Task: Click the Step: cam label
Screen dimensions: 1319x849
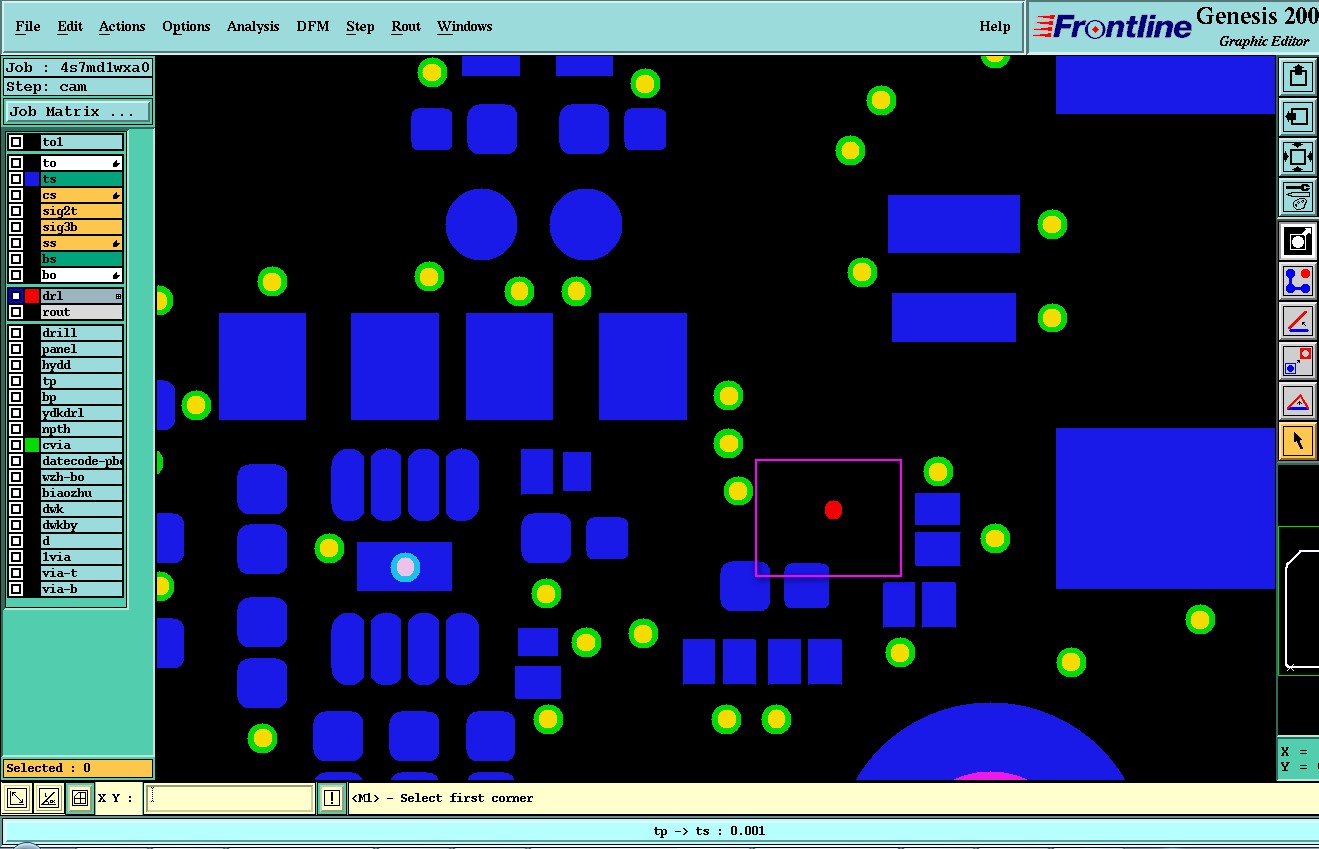Action: (x=78, y=87)
